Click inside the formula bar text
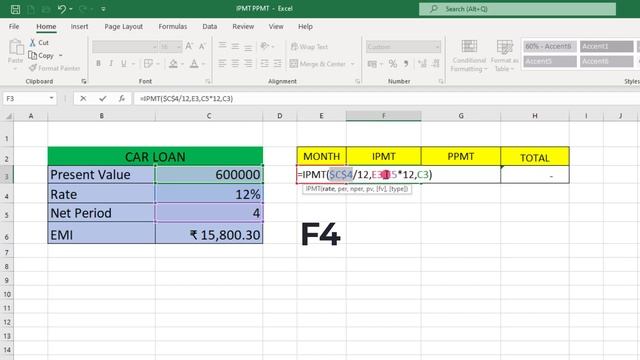640x360 pixels. pyautogui.click(x=186, y=99)
